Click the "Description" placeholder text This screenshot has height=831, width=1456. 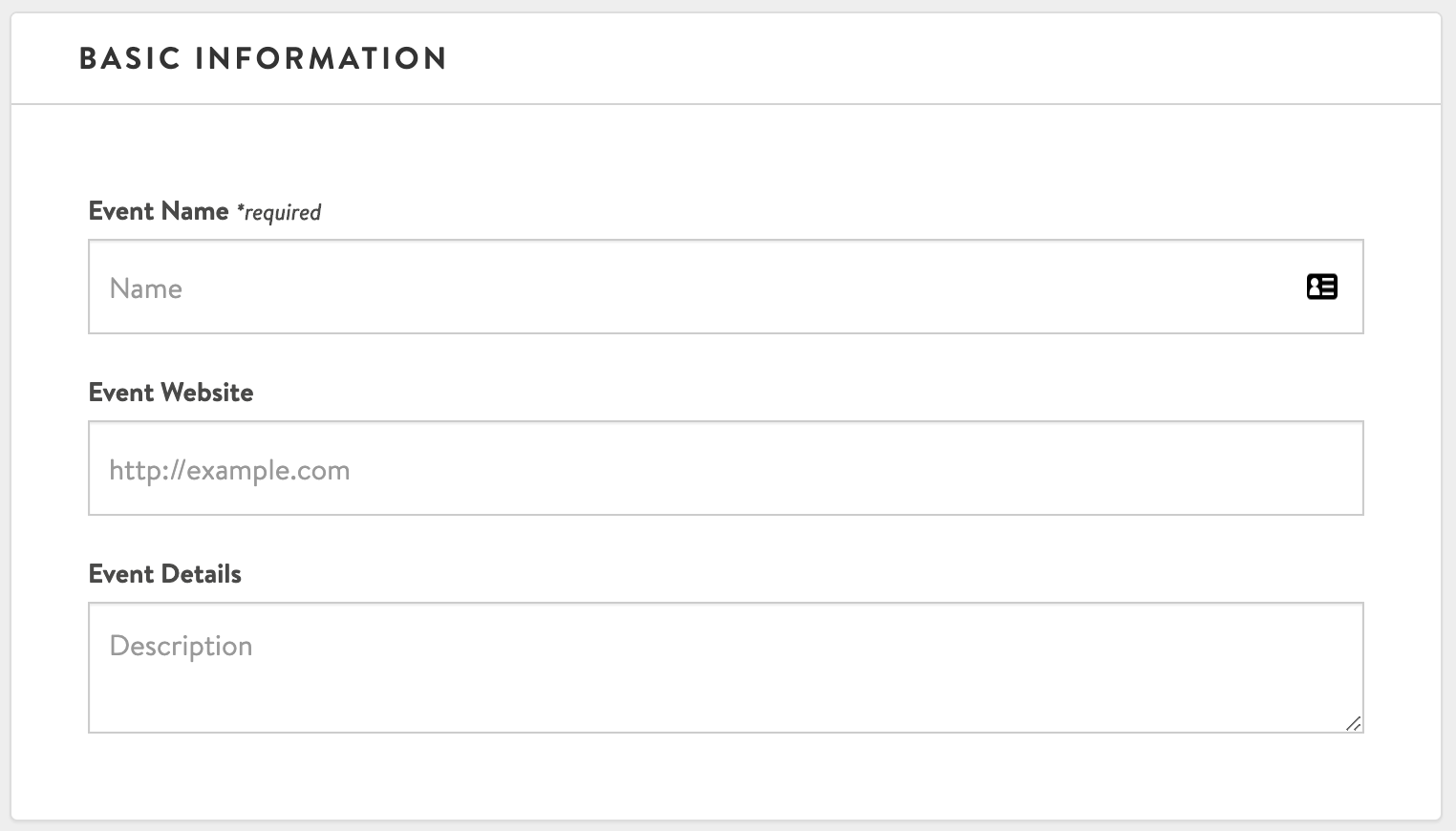click(x=181, y=647)
